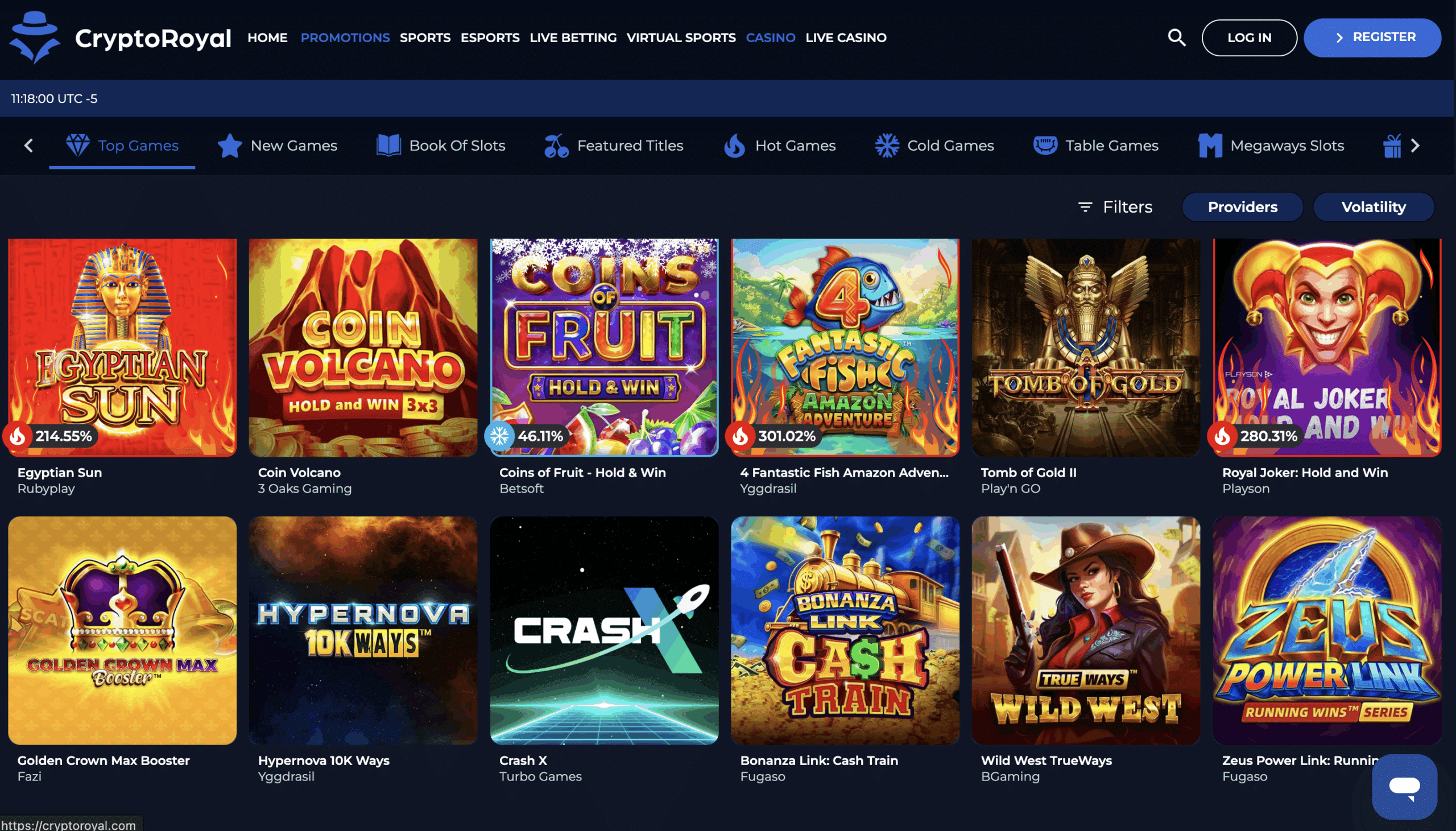The width and height of the screenshot is (1456, 831).
Task: Open the Egyptian Sun game thumbnail
Action: click(122, 347)
